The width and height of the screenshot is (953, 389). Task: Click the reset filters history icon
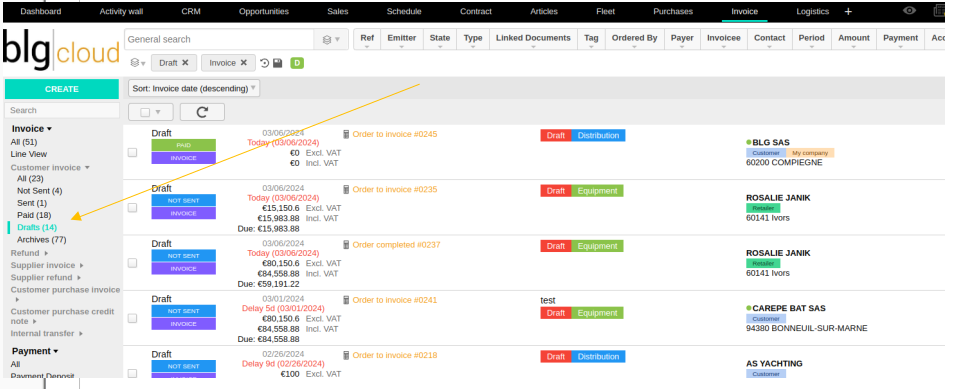point(264,63)
